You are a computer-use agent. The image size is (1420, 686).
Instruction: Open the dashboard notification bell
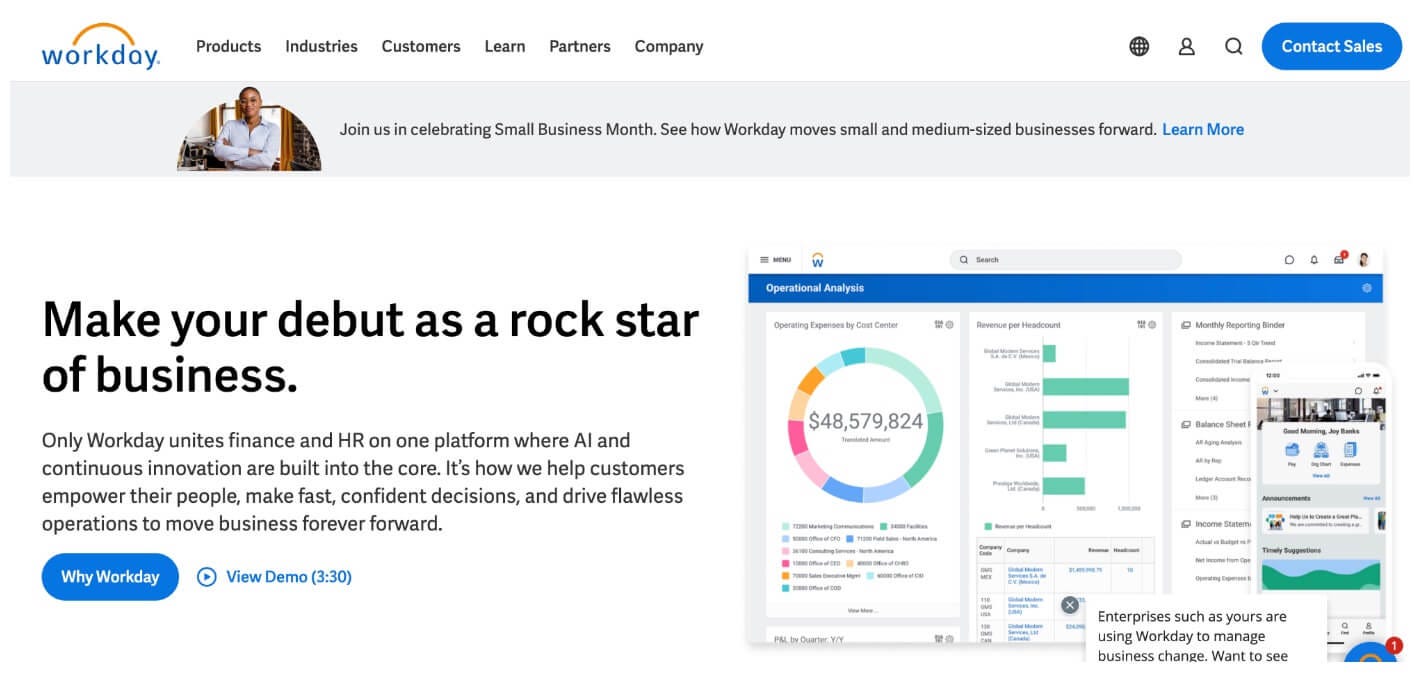(x=1314, y=260)
